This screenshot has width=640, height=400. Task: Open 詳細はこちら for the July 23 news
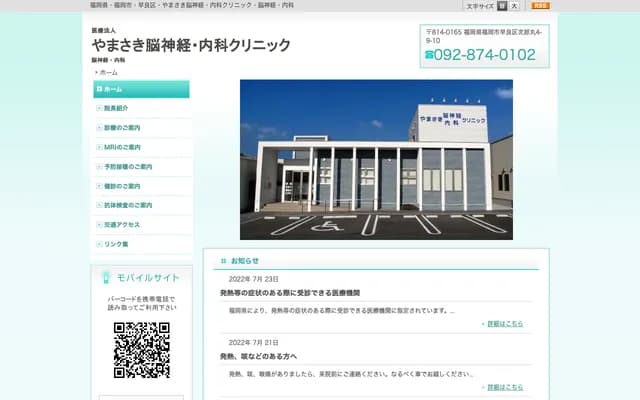tap(505, 324)
